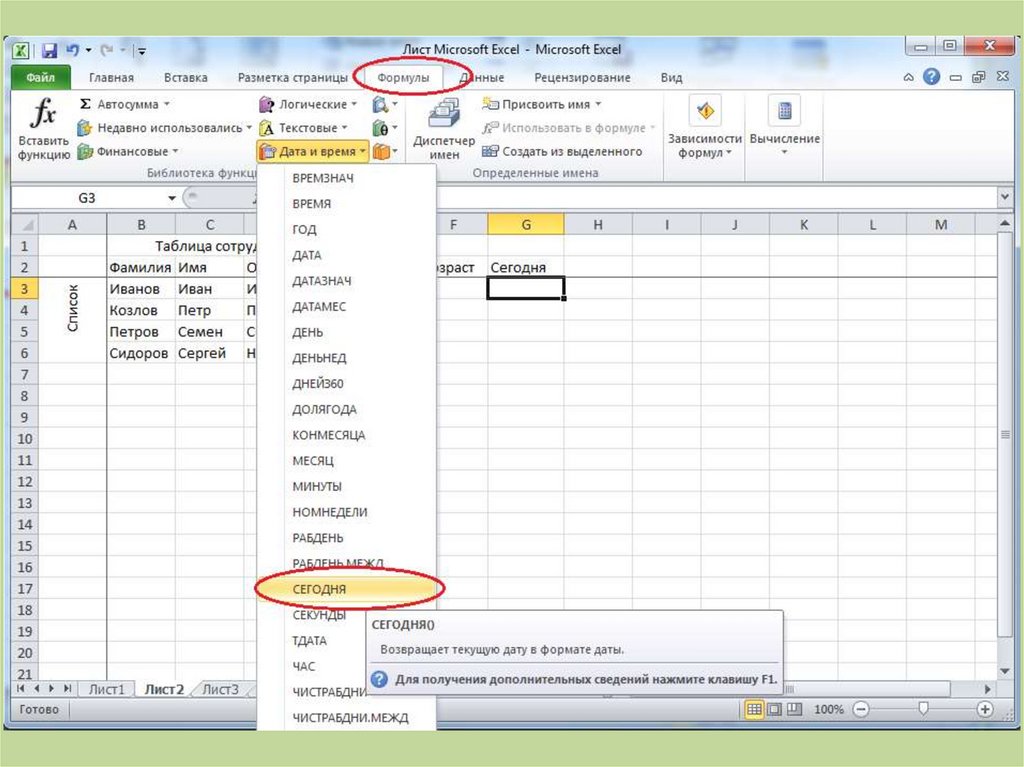Click the Calculation (Вычисление) icon
Screen dimensions: 1024x767
tap(784, 110)
